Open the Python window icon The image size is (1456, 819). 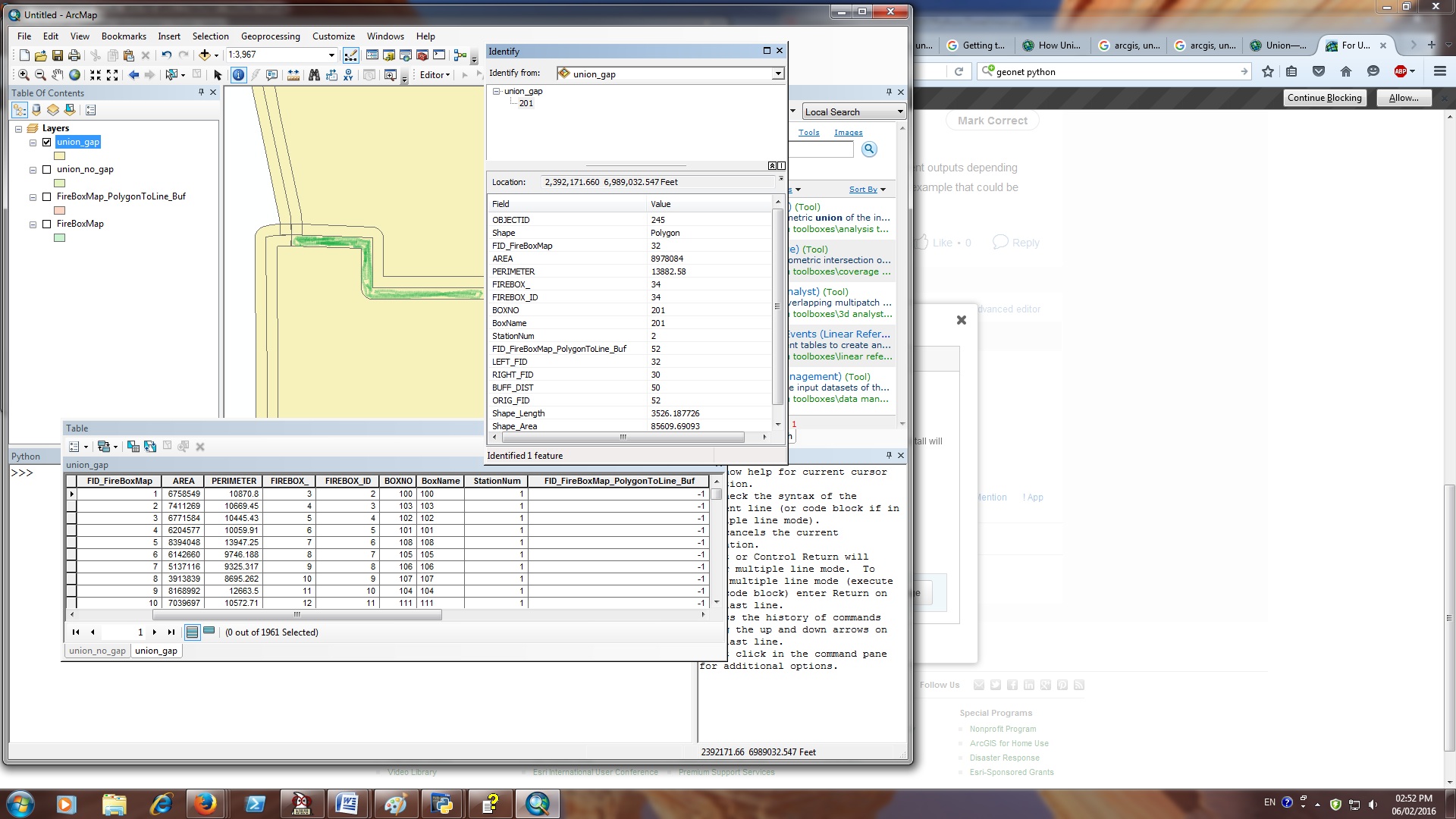click(439, 55)
